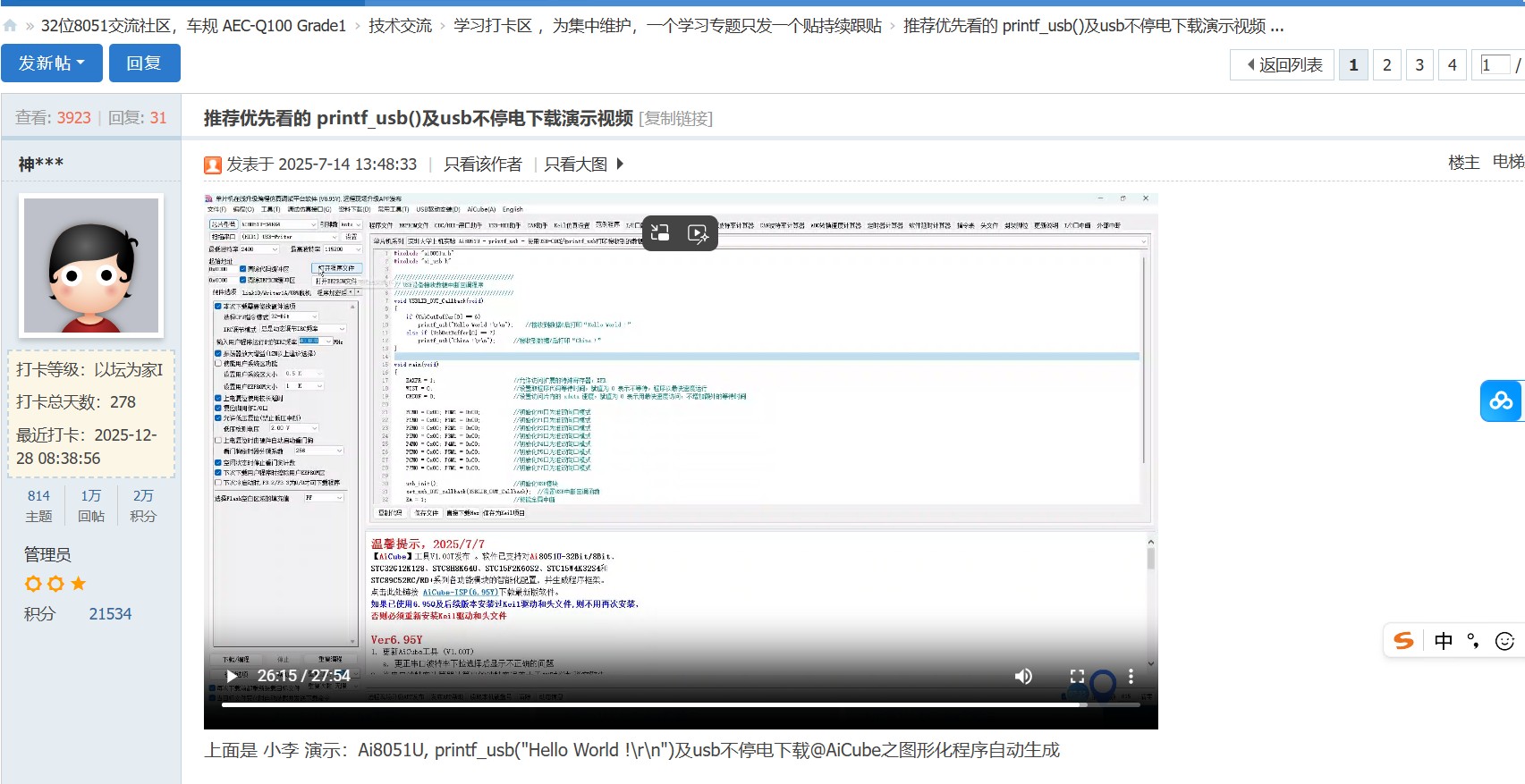The image size is (1525, 784).
Task: Go to page 4 of the thread
Action: point(1453,64)
